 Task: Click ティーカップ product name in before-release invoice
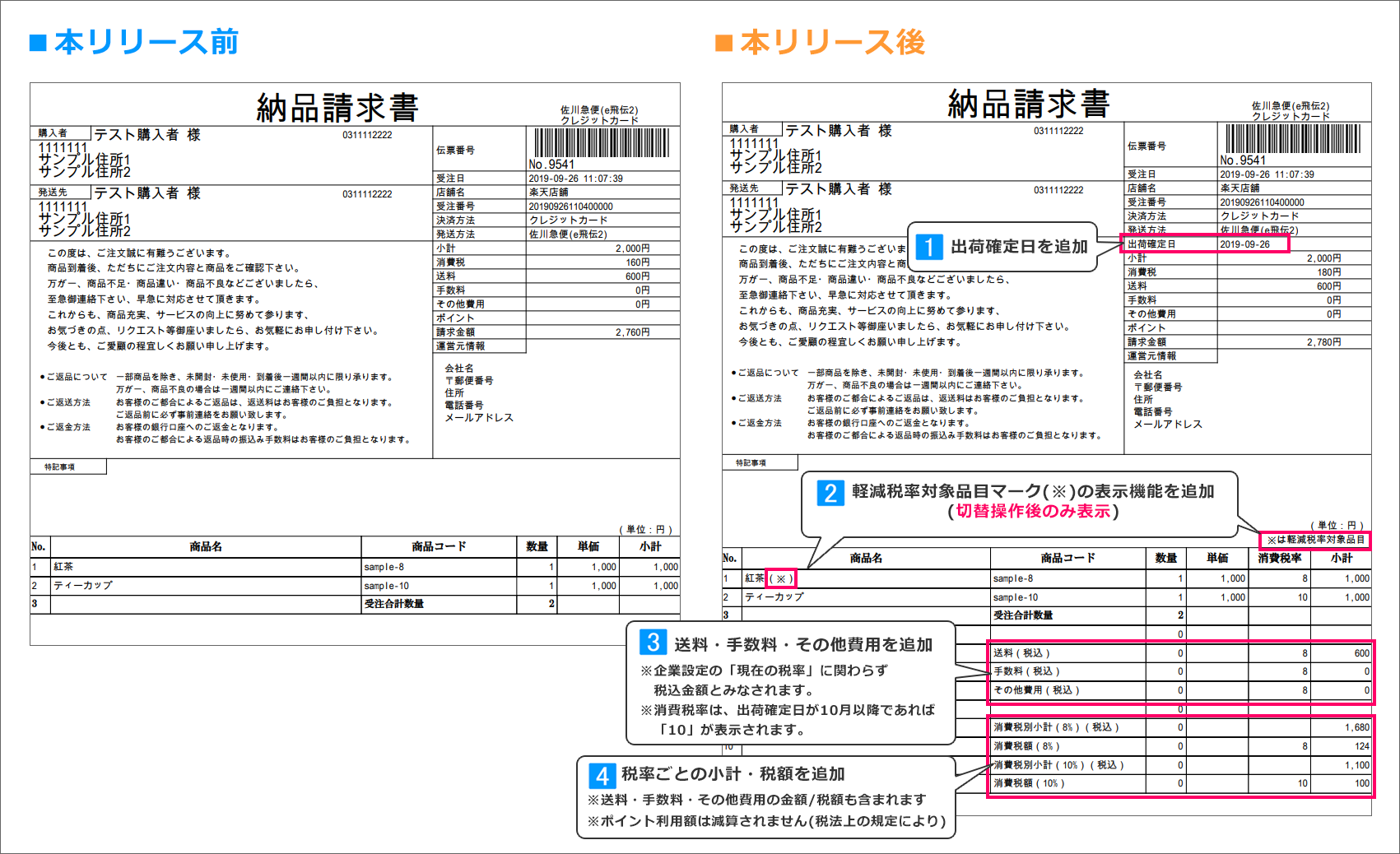click(83, 586)
